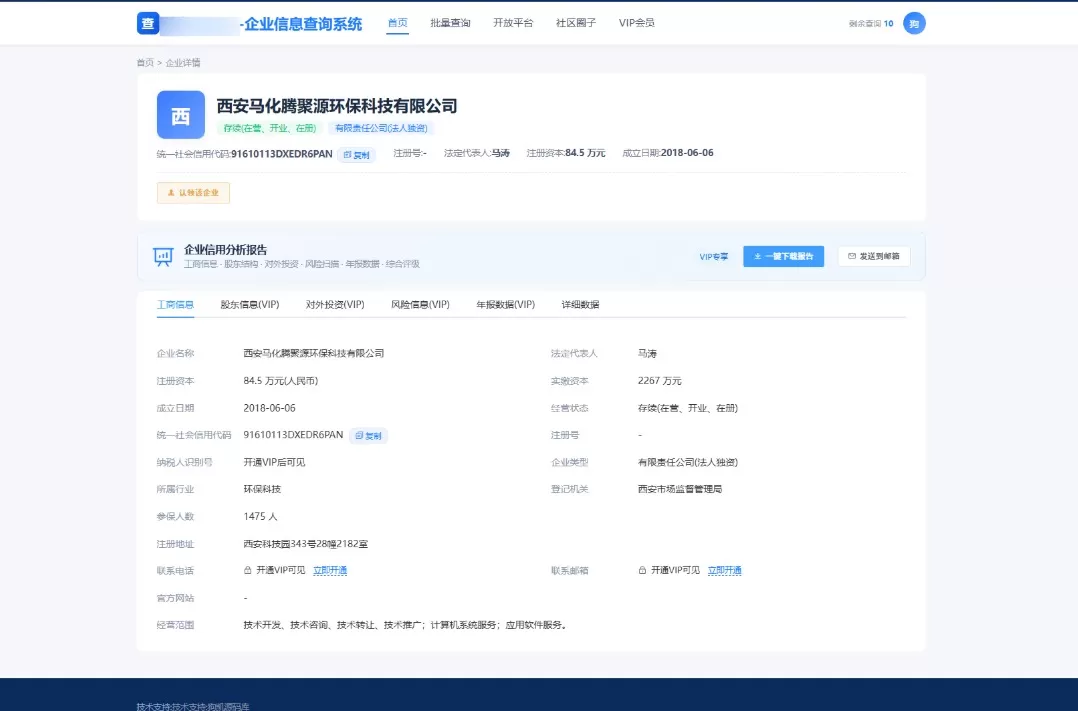Image resolution: width=1078 pixels, height=711 pixels.
Task: Click 2018-06-06 date in the table
Action: click(270, 408)
